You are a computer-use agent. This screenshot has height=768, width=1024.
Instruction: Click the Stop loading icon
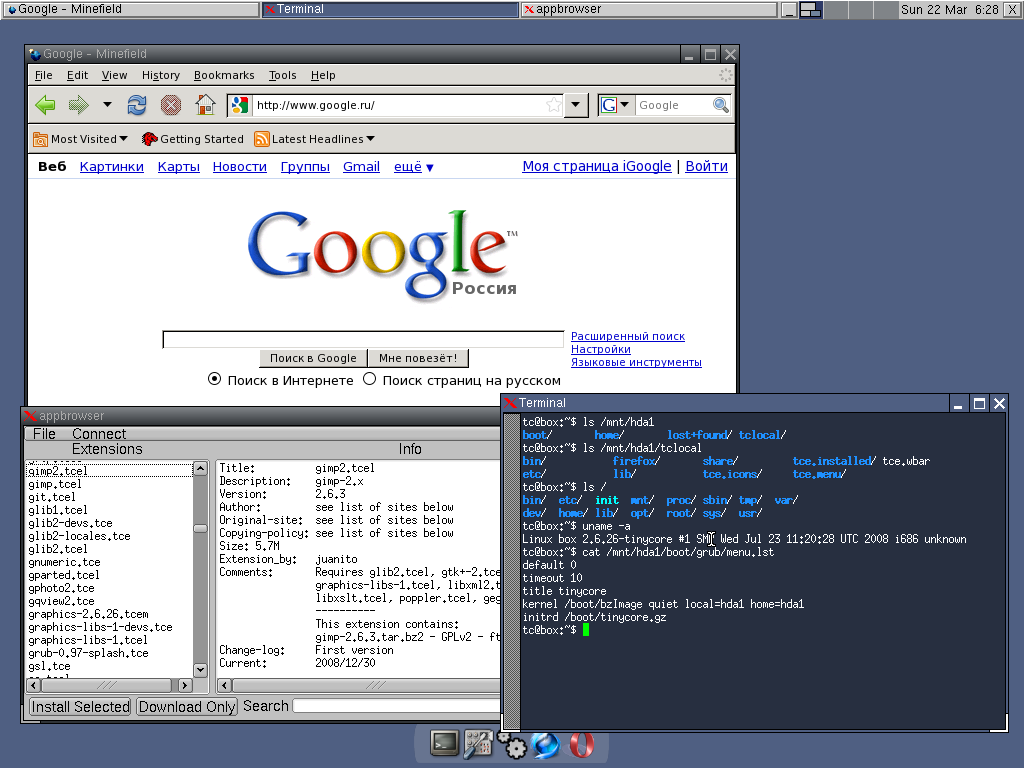pos(171,104)
